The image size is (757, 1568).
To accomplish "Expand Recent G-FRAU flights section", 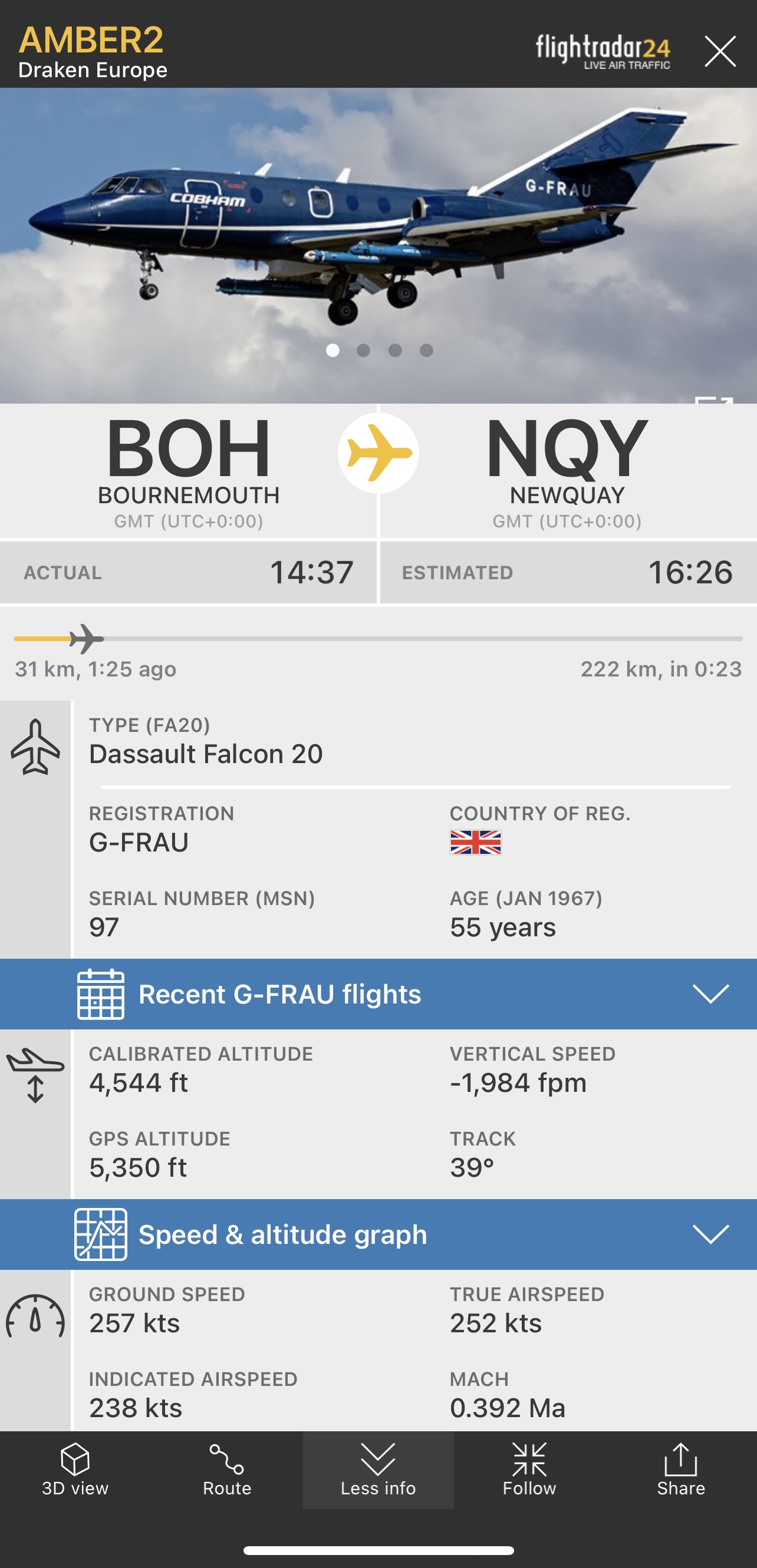I will tap(710, 994).
